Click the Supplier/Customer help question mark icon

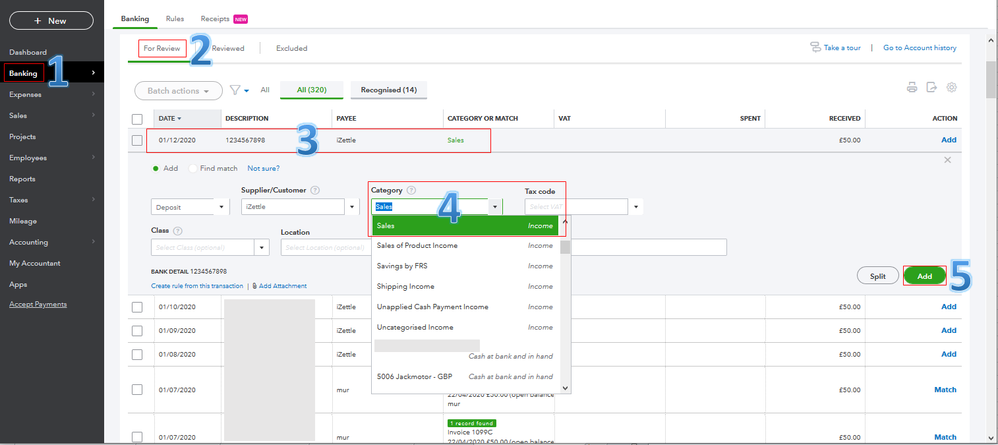[x=315, y=190]
